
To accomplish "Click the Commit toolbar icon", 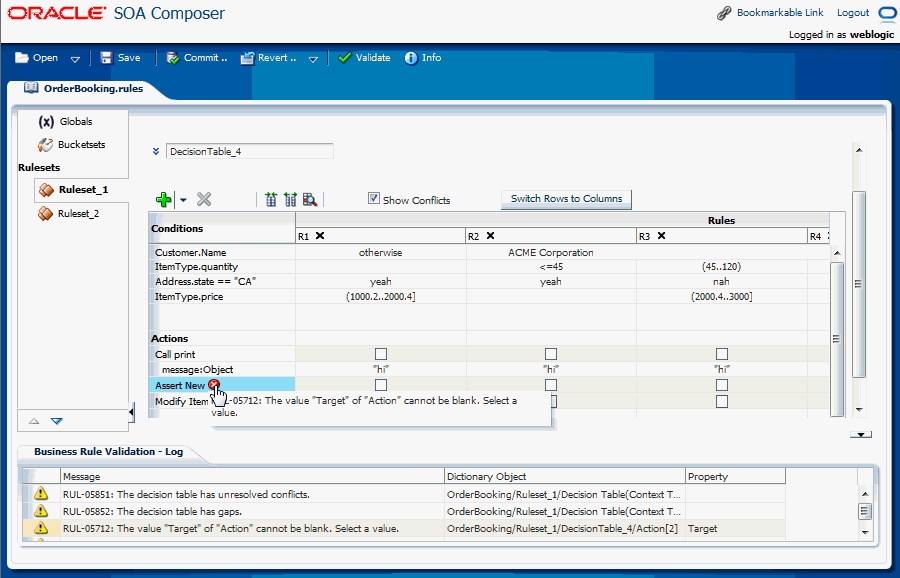I will (172, 58).
